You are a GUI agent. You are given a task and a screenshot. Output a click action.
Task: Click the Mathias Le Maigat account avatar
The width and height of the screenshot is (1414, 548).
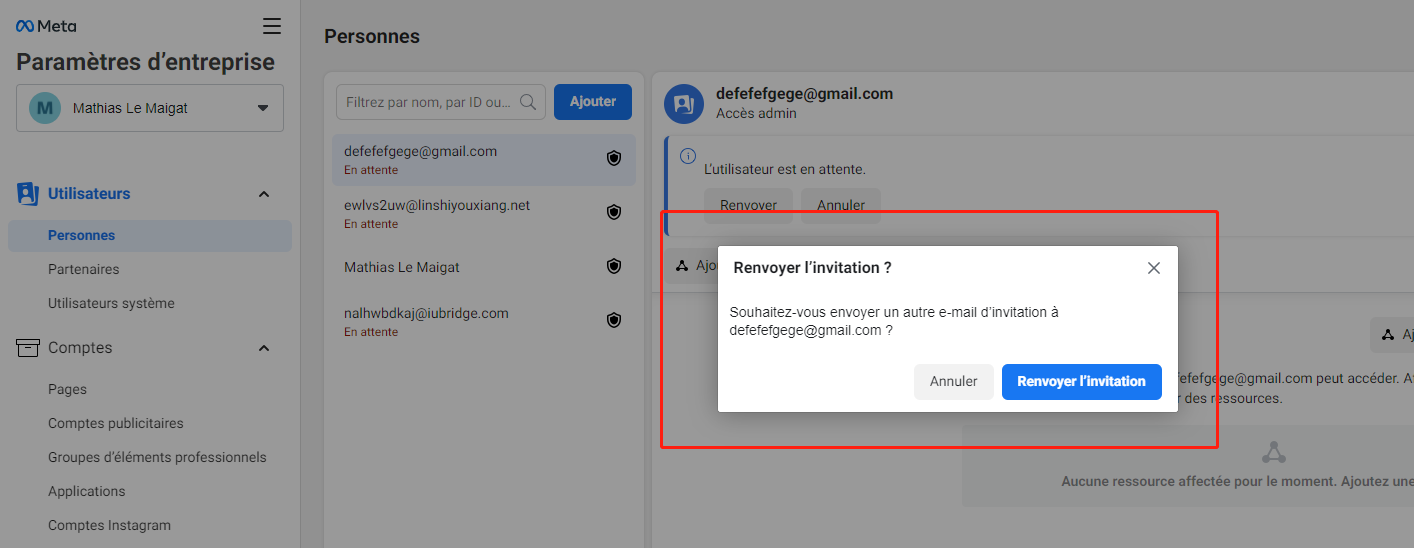click(45, 108)
